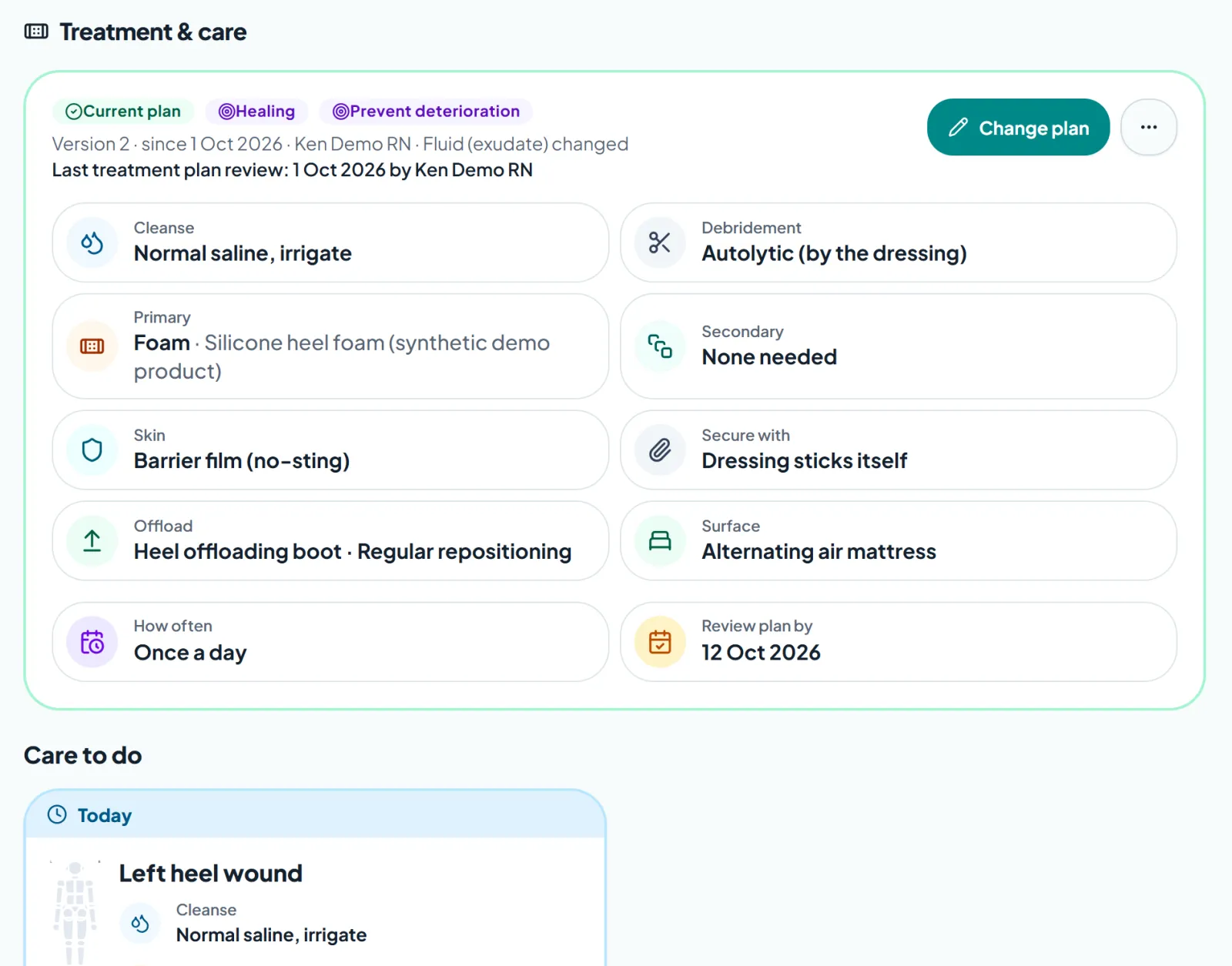Viewport: 1232px width, 966px height.
Task: Click the Offload upward-arrow icon
Action: [92, 540]
